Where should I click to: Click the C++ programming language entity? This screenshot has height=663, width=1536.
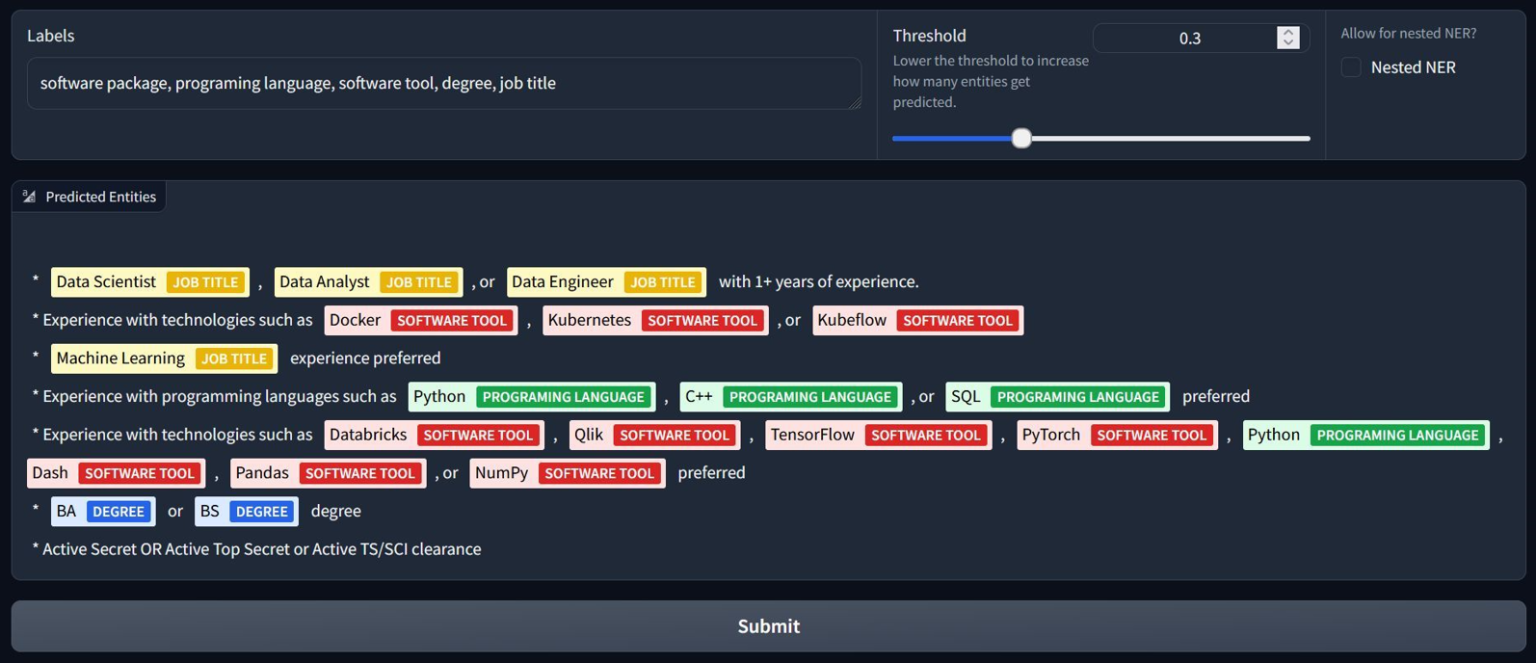tap(791, 396)
